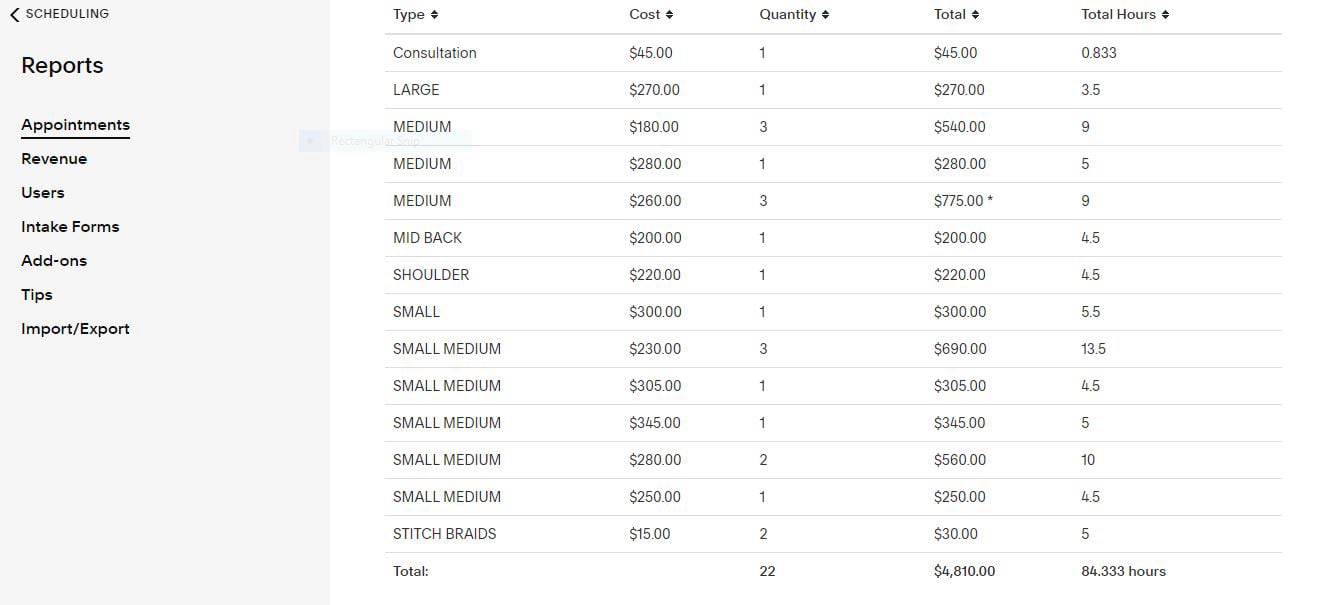Return to Scheduling via back link

coord(67,14)
